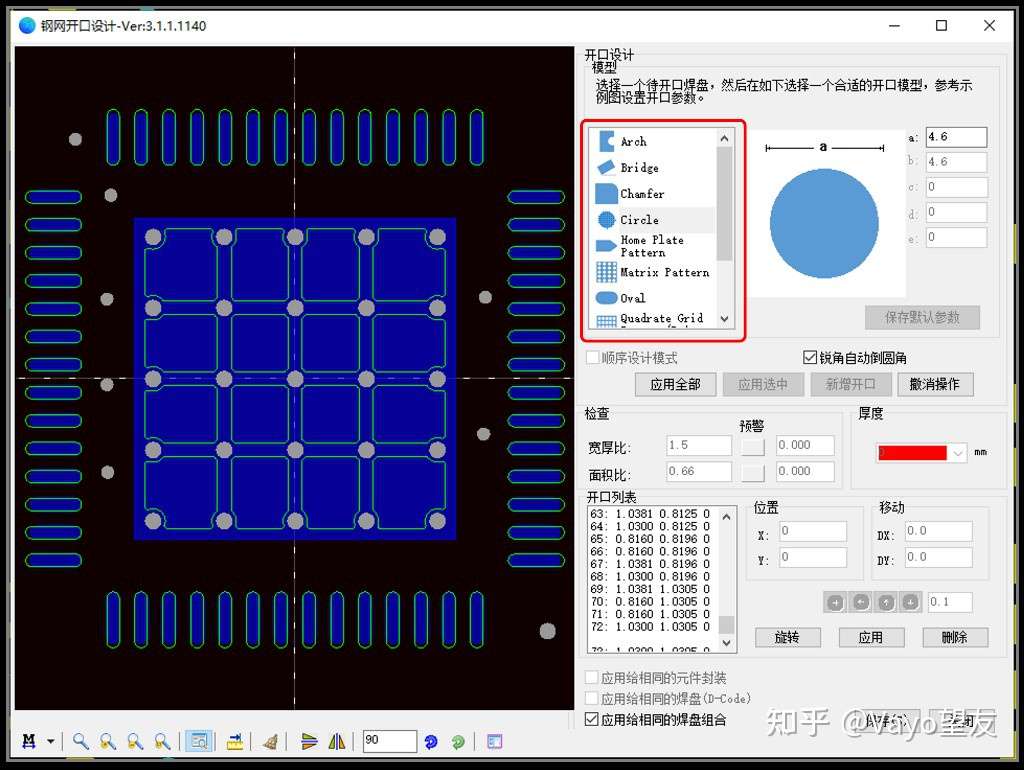Click the opening list scroll-up arrow
1024x770 pixels.
[727, 517]
